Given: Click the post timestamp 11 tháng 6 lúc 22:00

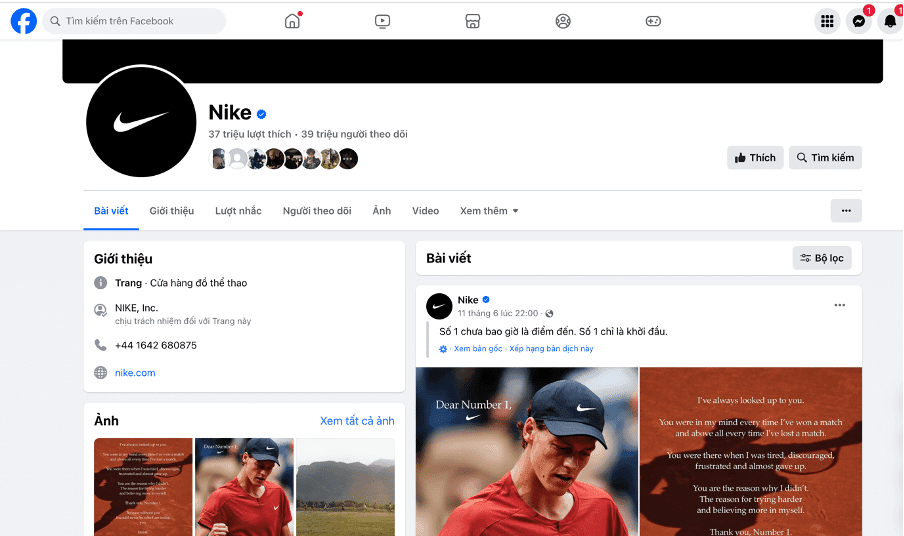Looking at the screenshot, I should tap(498, 314).
